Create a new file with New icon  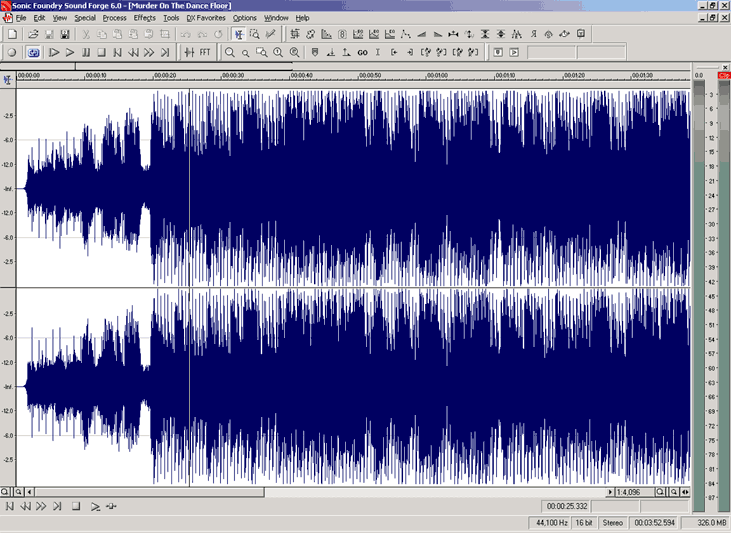tap(13, 34)
